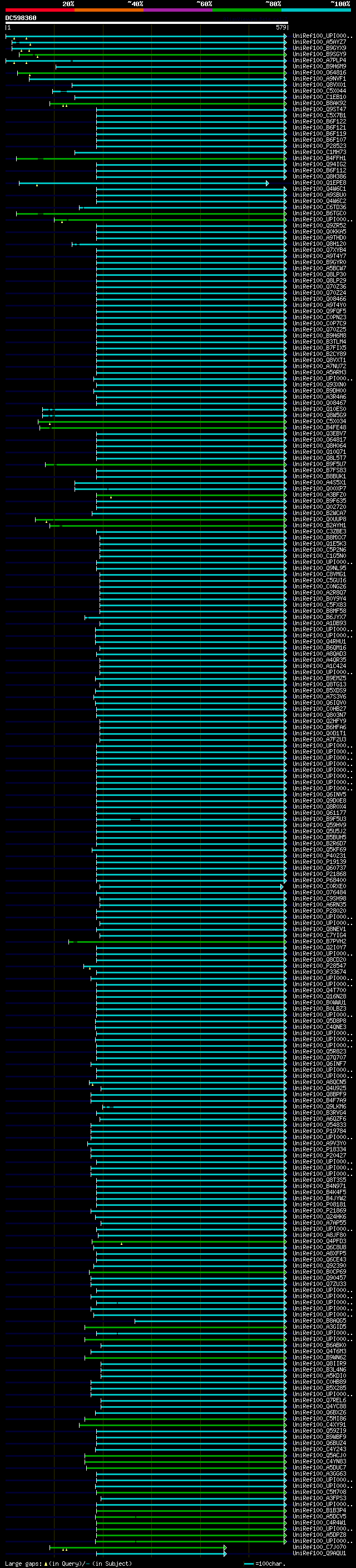The height and width of the screenshot is (1568, 356).
Task: Click hit label UniRef100_Q4U925
Action: point(319,1089)
